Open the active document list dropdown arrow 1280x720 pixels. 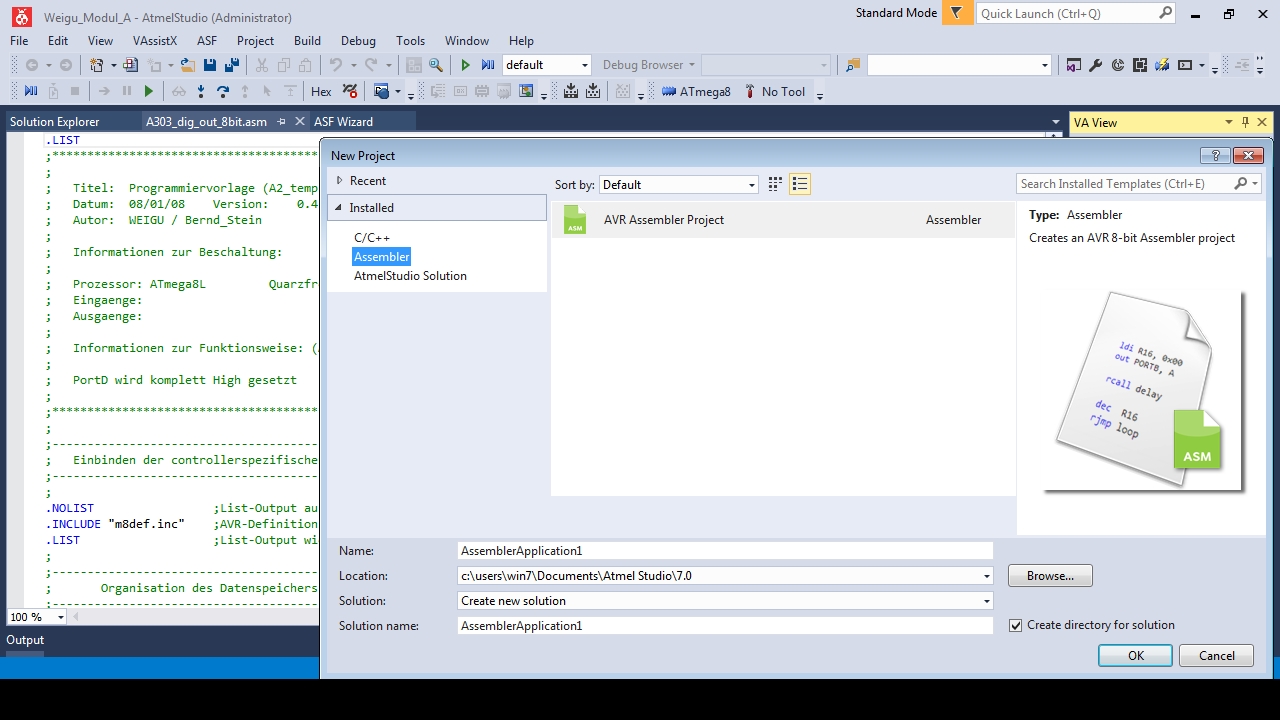1055,122
